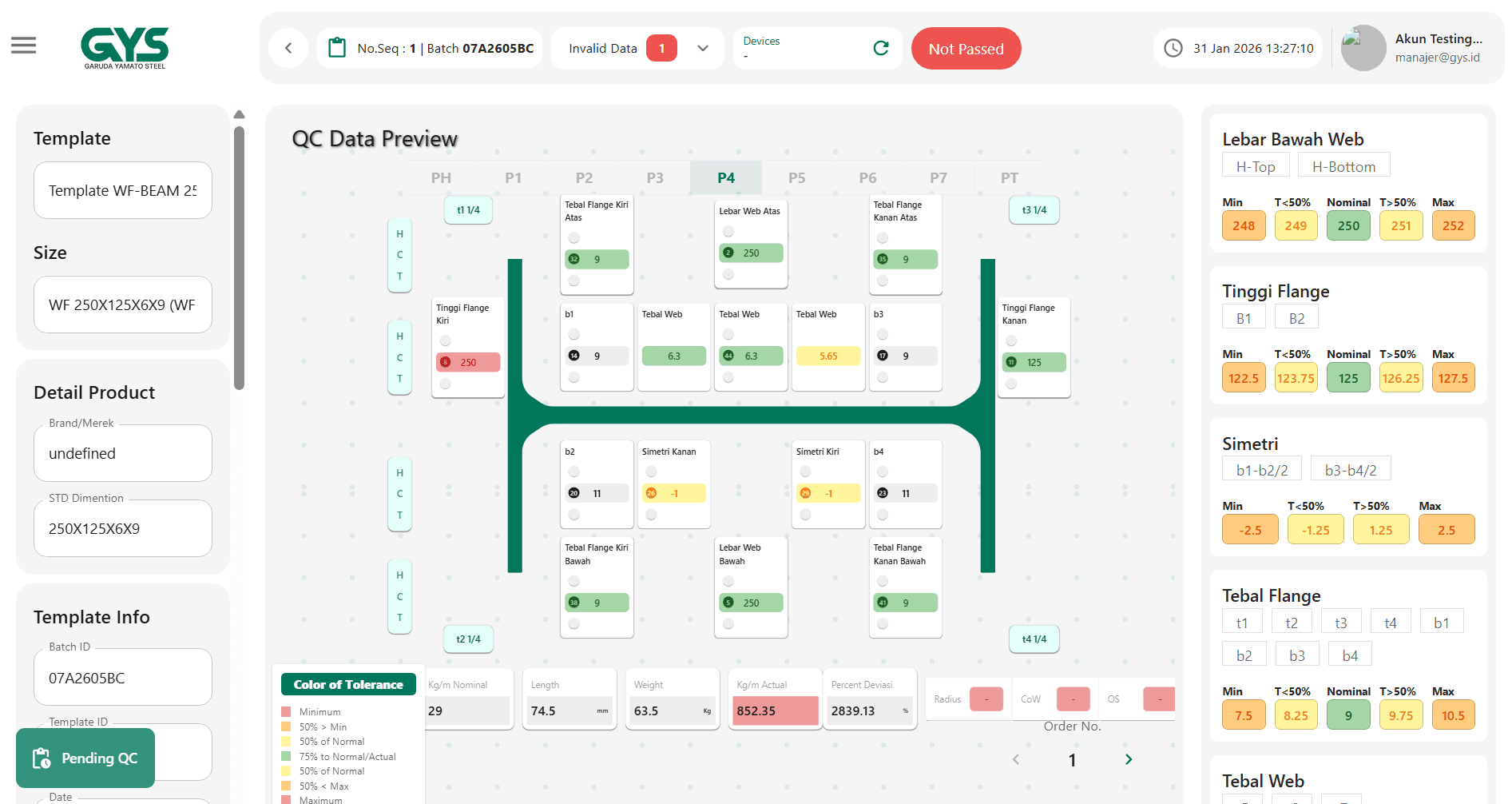Open the user profile avatar
Viewport: 1512px width, 804px height.
1363,48
